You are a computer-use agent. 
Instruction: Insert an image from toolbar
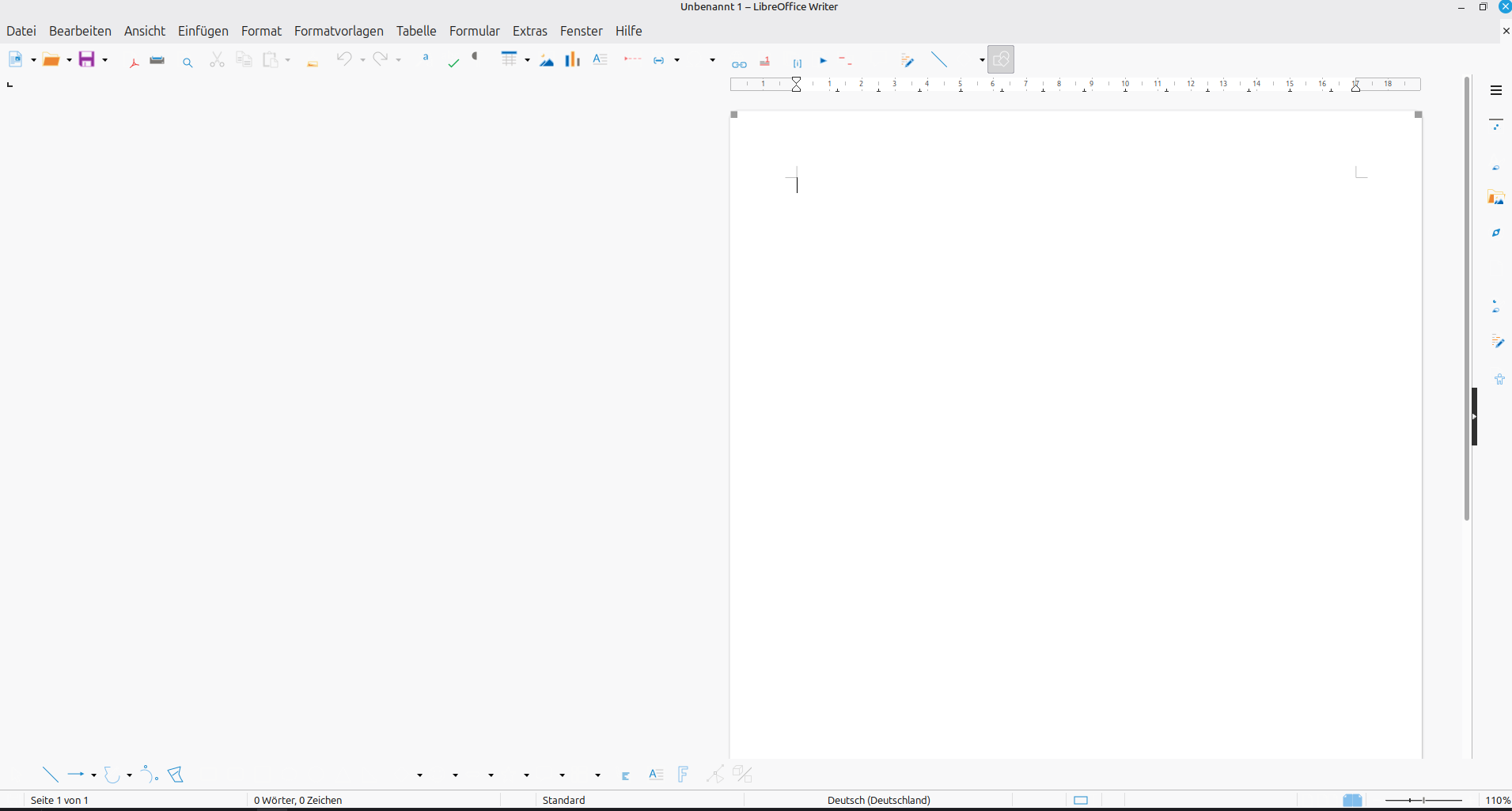point(547,60)
